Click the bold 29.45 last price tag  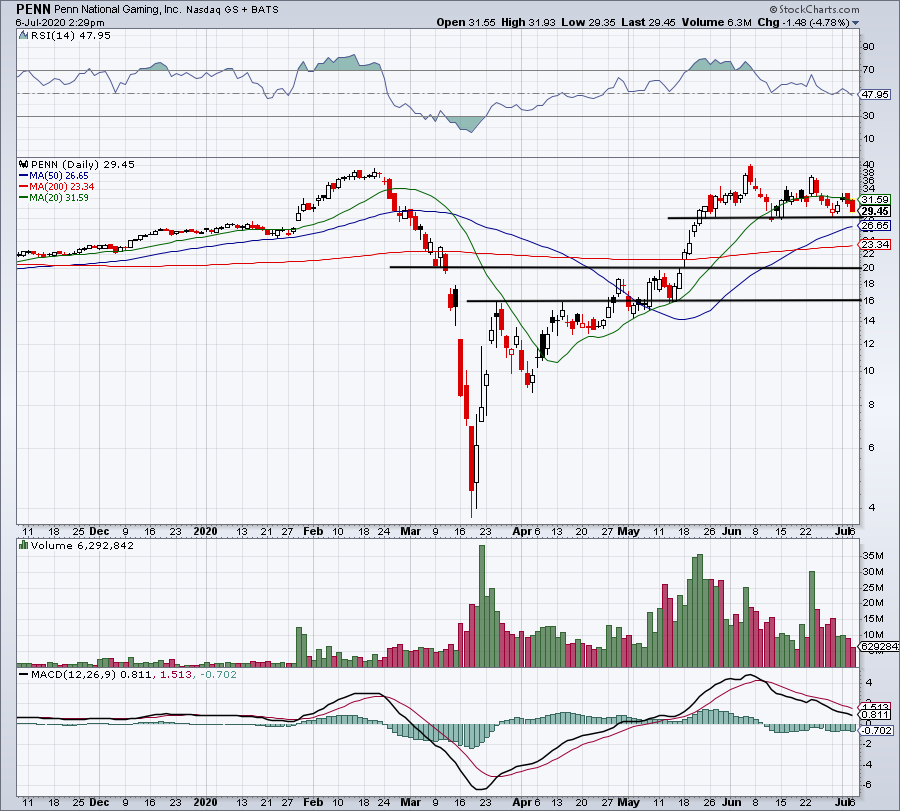[x=875, y=211]
